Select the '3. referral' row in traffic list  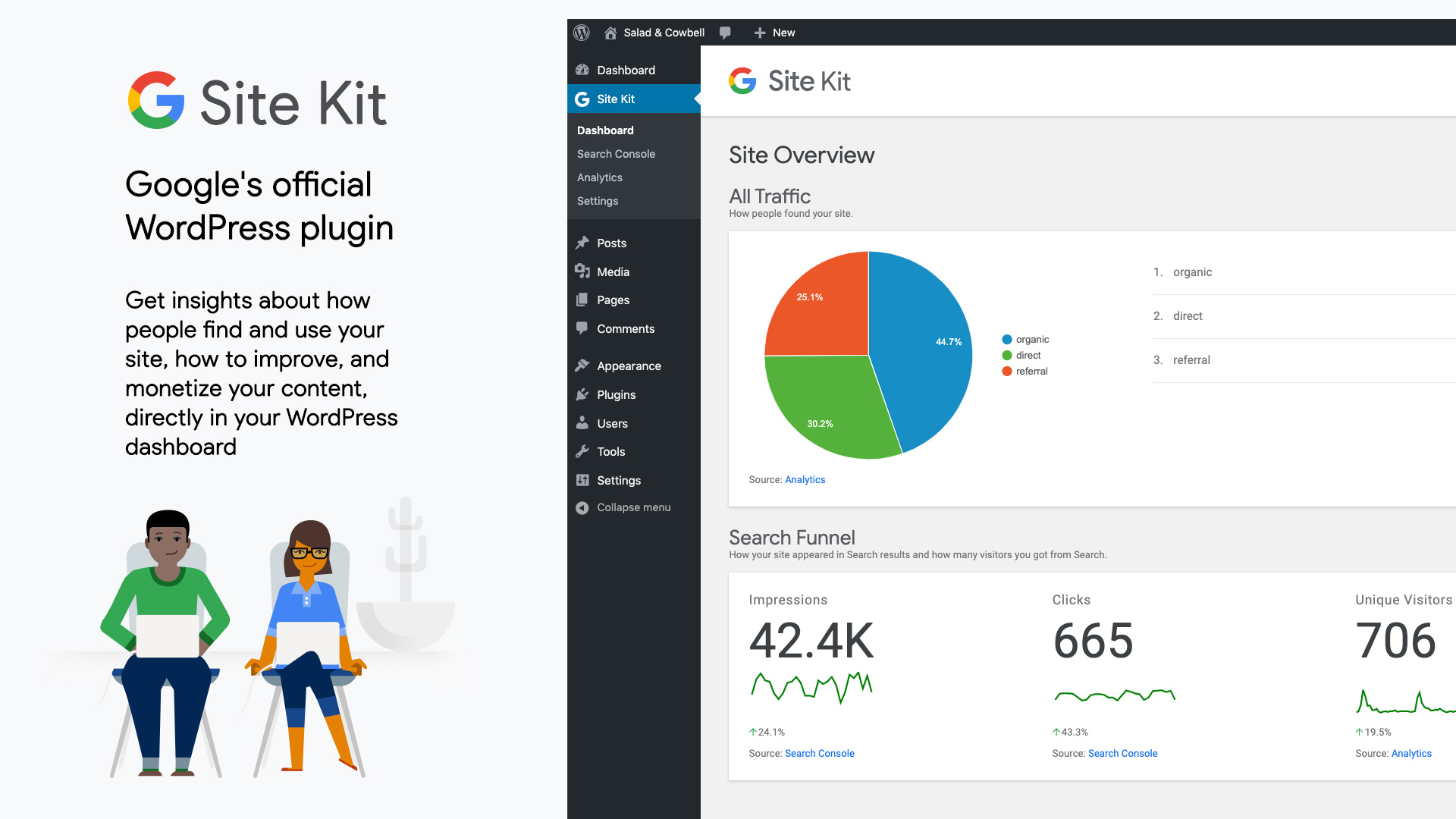coord(1304,360)
